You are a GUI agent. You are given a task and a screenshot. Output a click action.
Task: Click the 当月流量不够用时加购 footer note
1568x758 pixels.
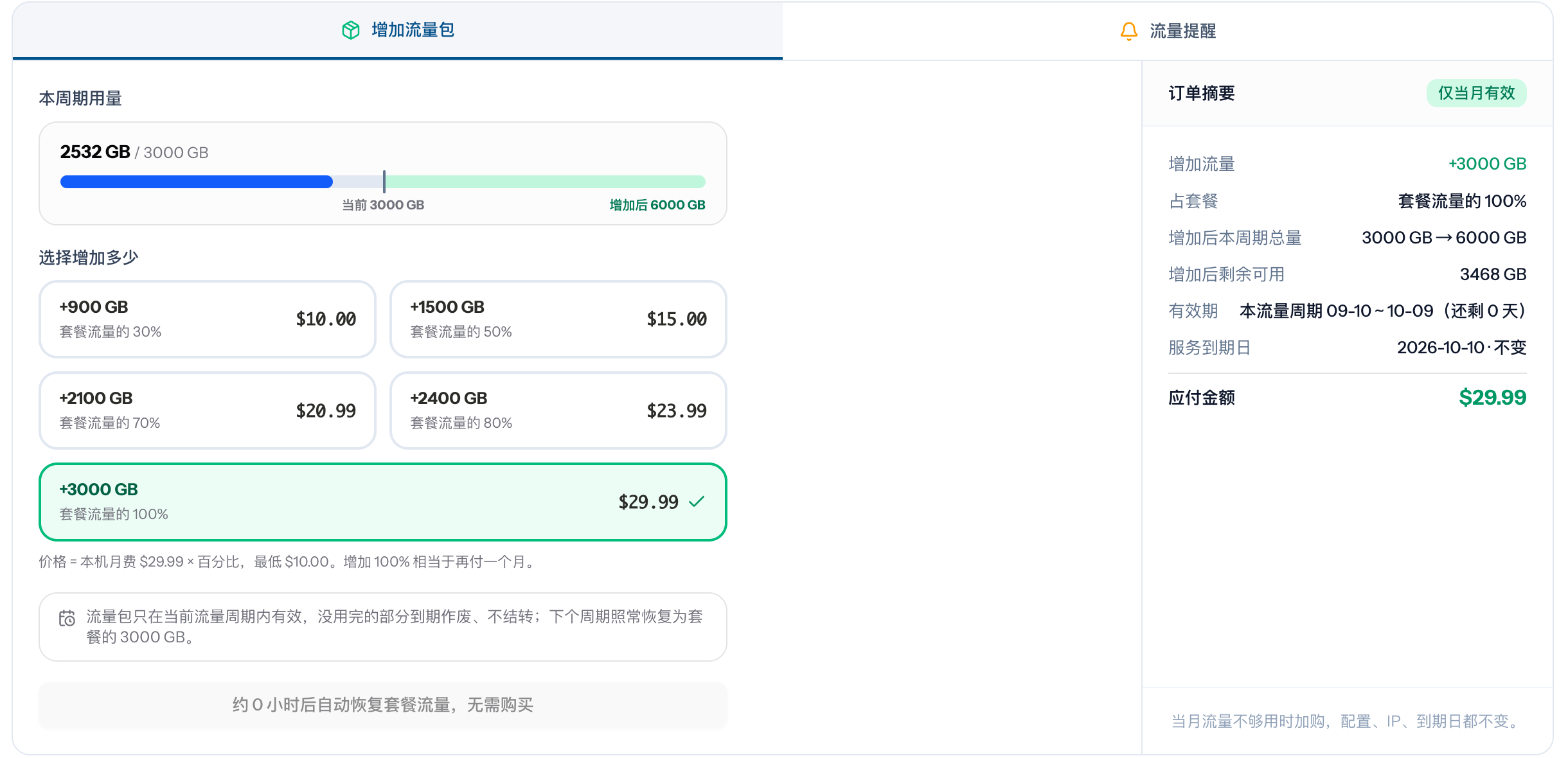(x=1348, y=721)
